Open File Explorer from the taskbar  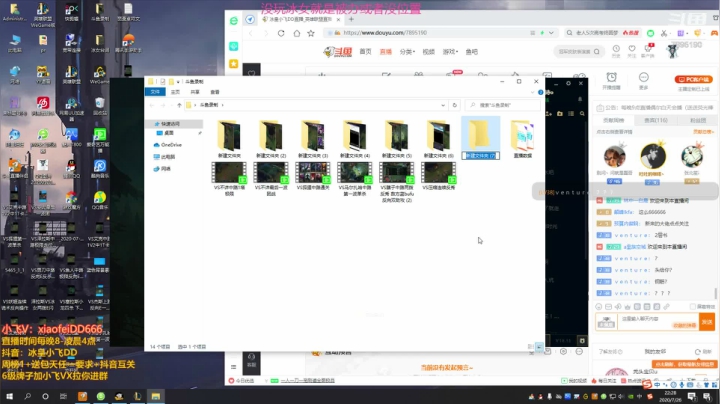[x=156, y=396]
